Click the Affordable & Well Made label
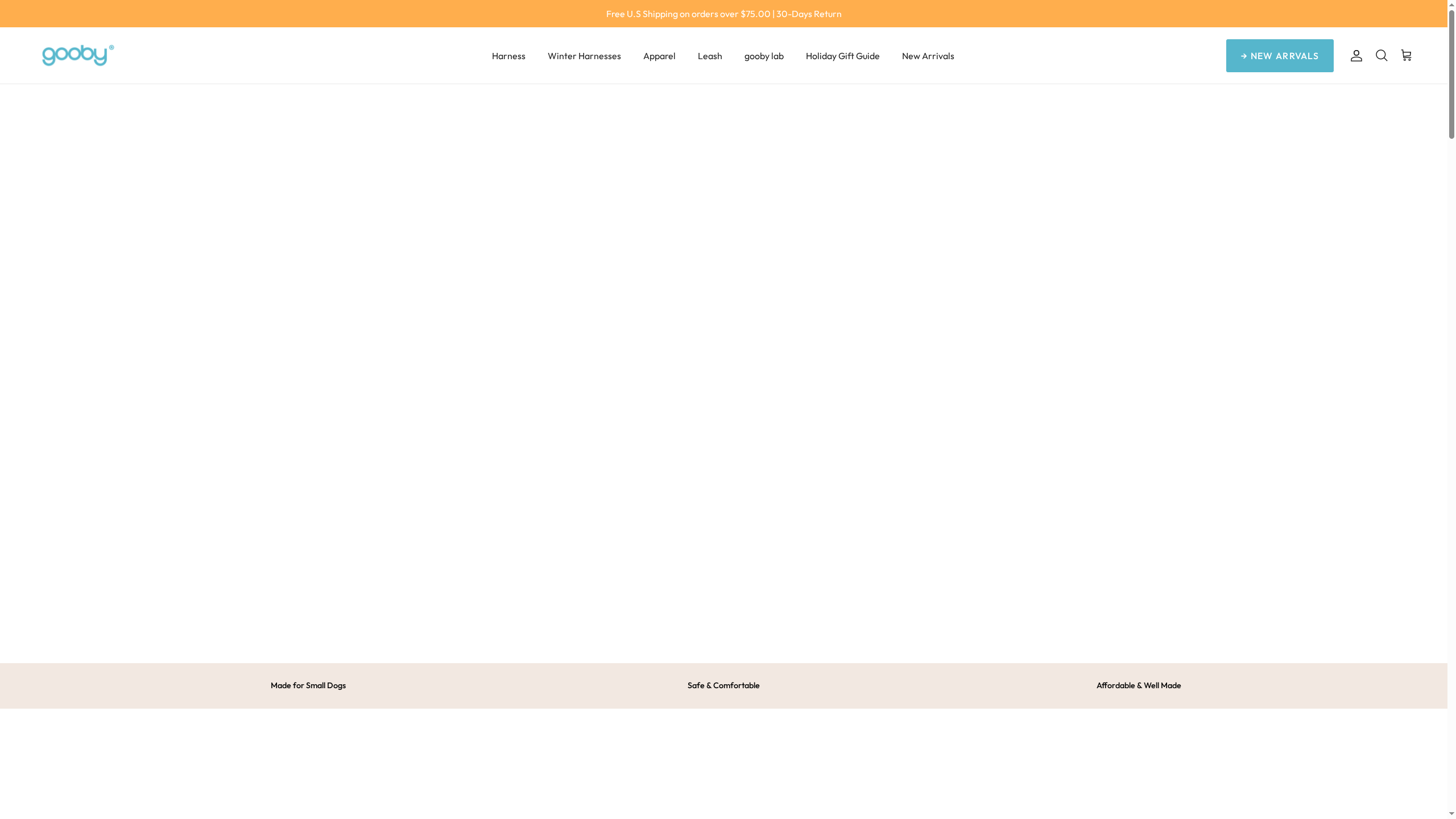Screen dimensions: 1456x819 [x=1138, y=685]
